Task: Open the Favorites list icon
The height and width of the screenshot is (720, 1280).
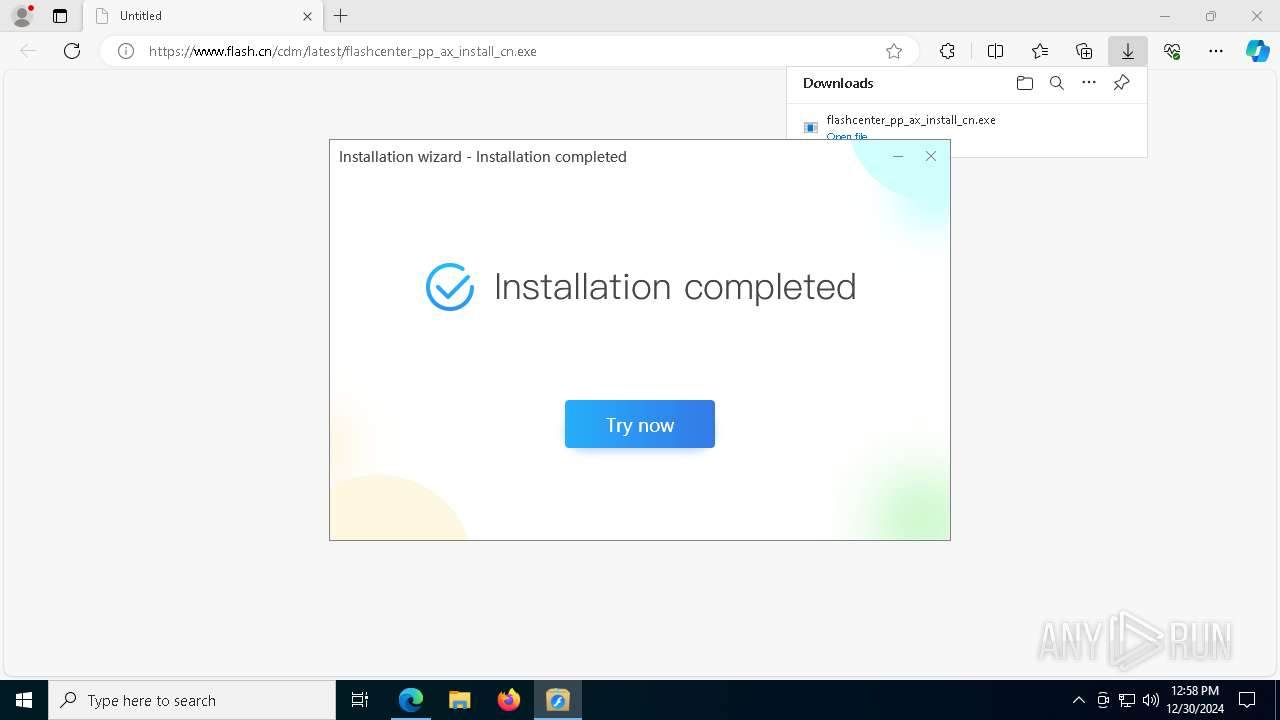Action: (1040, 51)
